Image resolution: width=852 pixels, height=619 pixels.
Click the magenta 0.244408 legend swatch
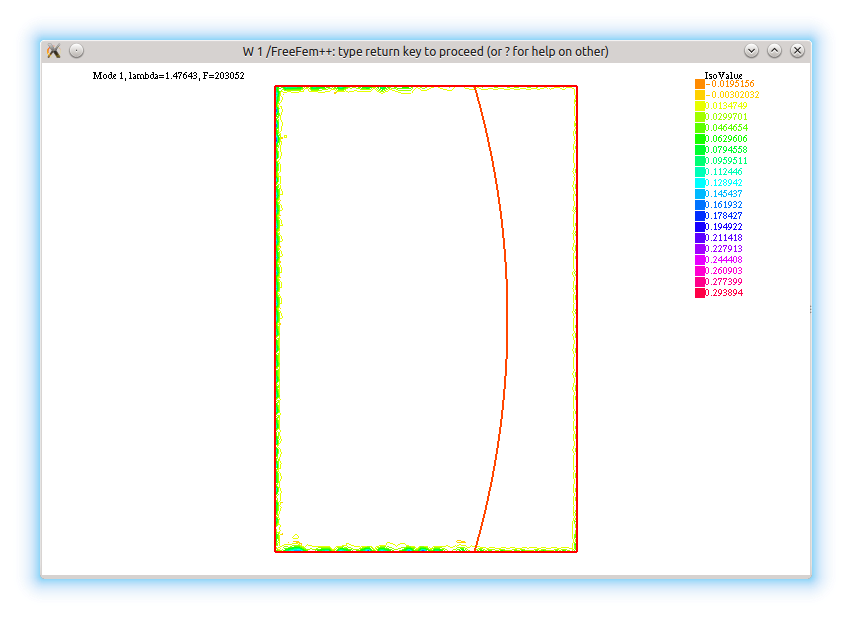click(x=700, y=260)
